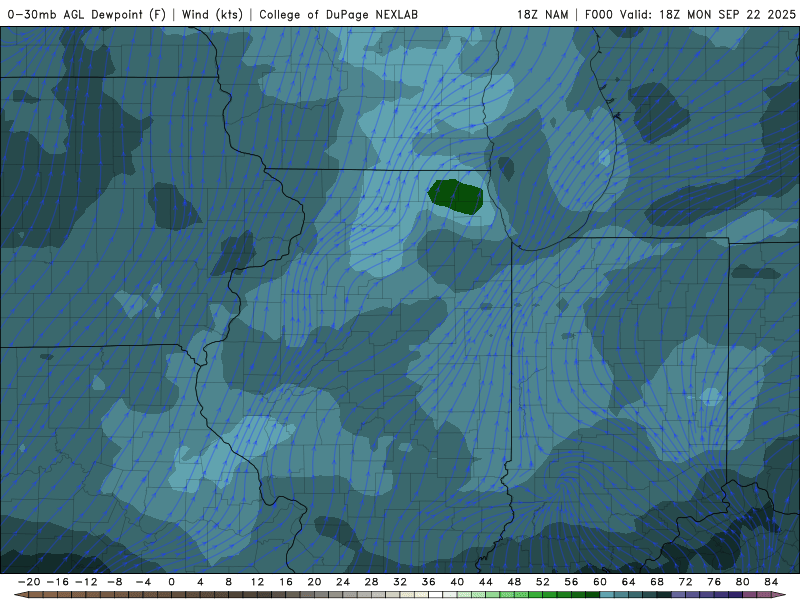Click the 32 value on the color scale

(x=400, y=582)
